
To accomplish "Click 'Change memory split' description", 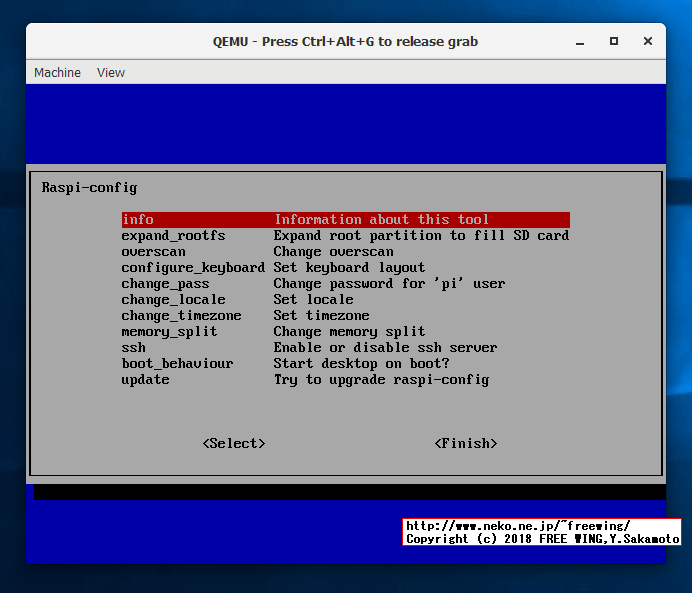I will pyautogui.click(x=349, y=331).
